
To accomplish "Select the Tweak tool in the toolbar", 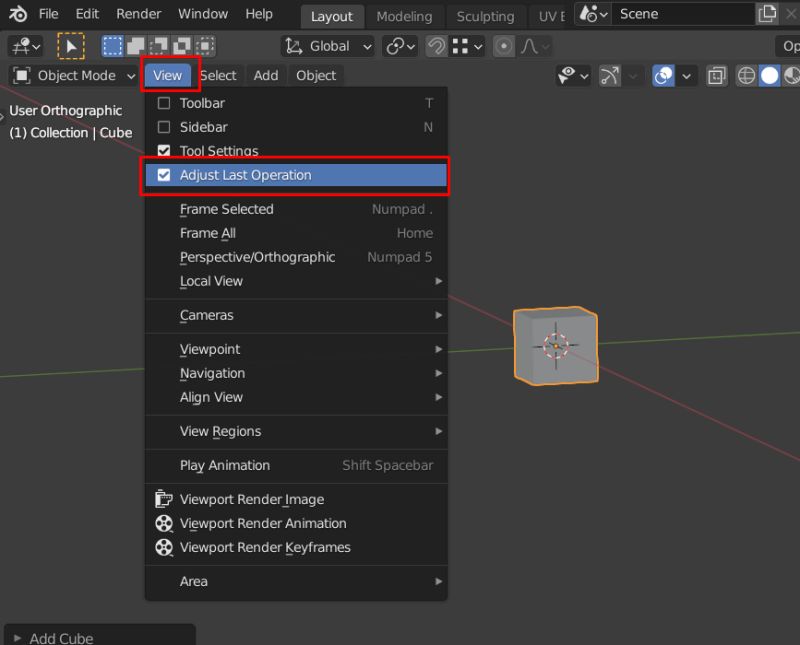I will coord(71,46).
